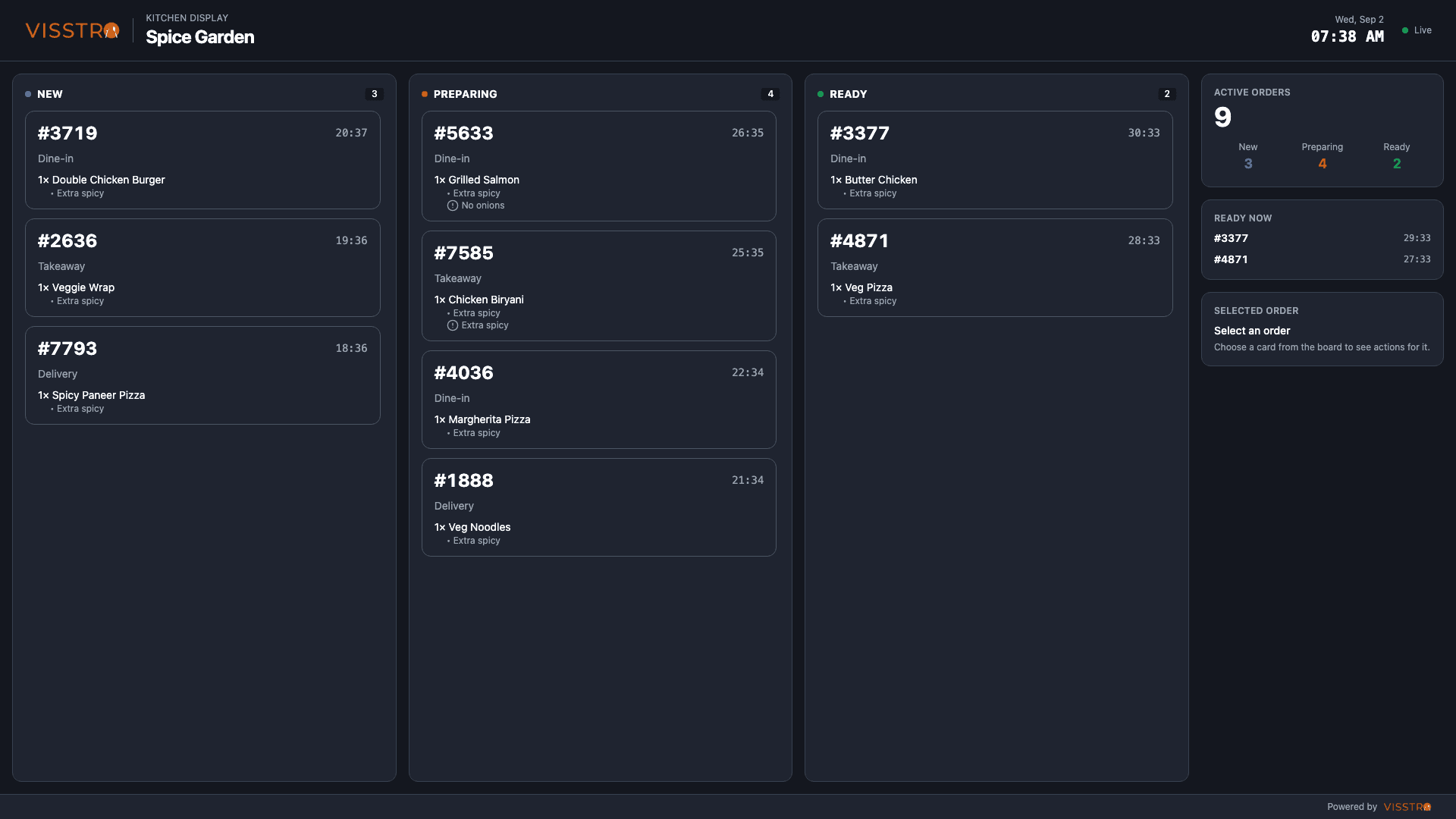Click the Preparing count in Active Orders
Screen dimensions: 1456x819
click(1323, 164)
